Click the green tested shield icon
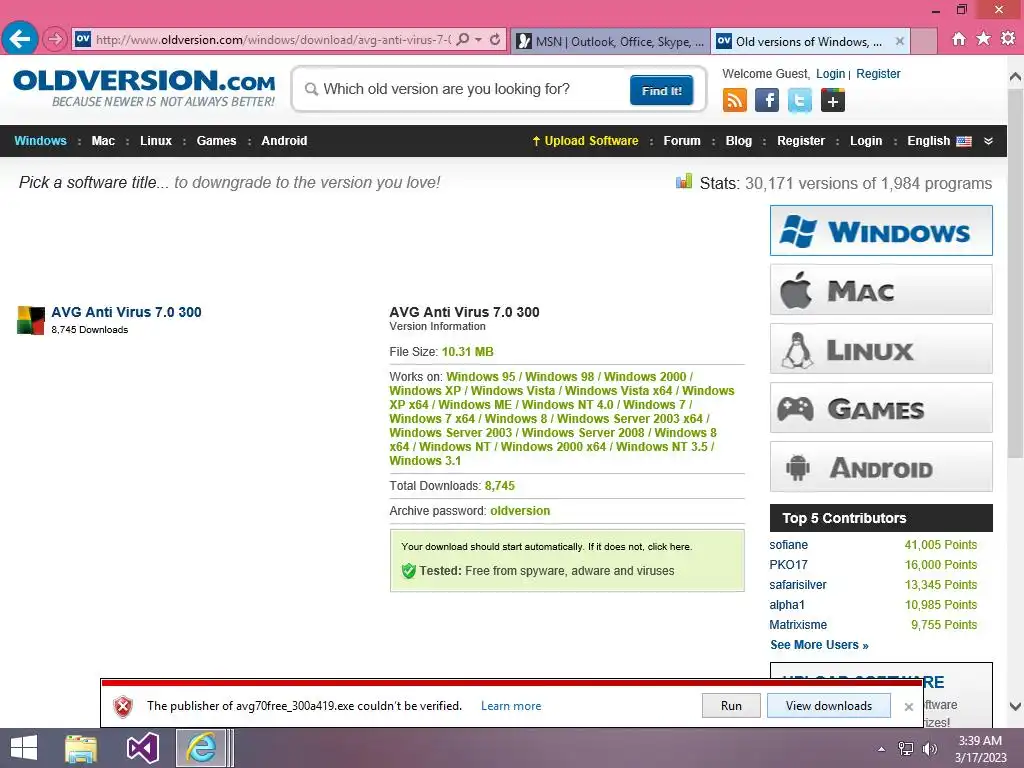The height and width of the screenshot is (768, 1024). coord(409,571)
